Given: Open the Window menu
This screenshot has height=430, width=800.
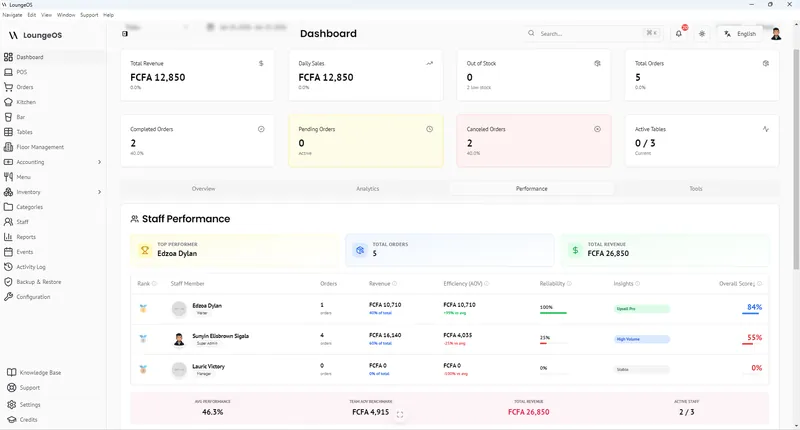Looking at the screenshot, I should click(x=66, y=15).
